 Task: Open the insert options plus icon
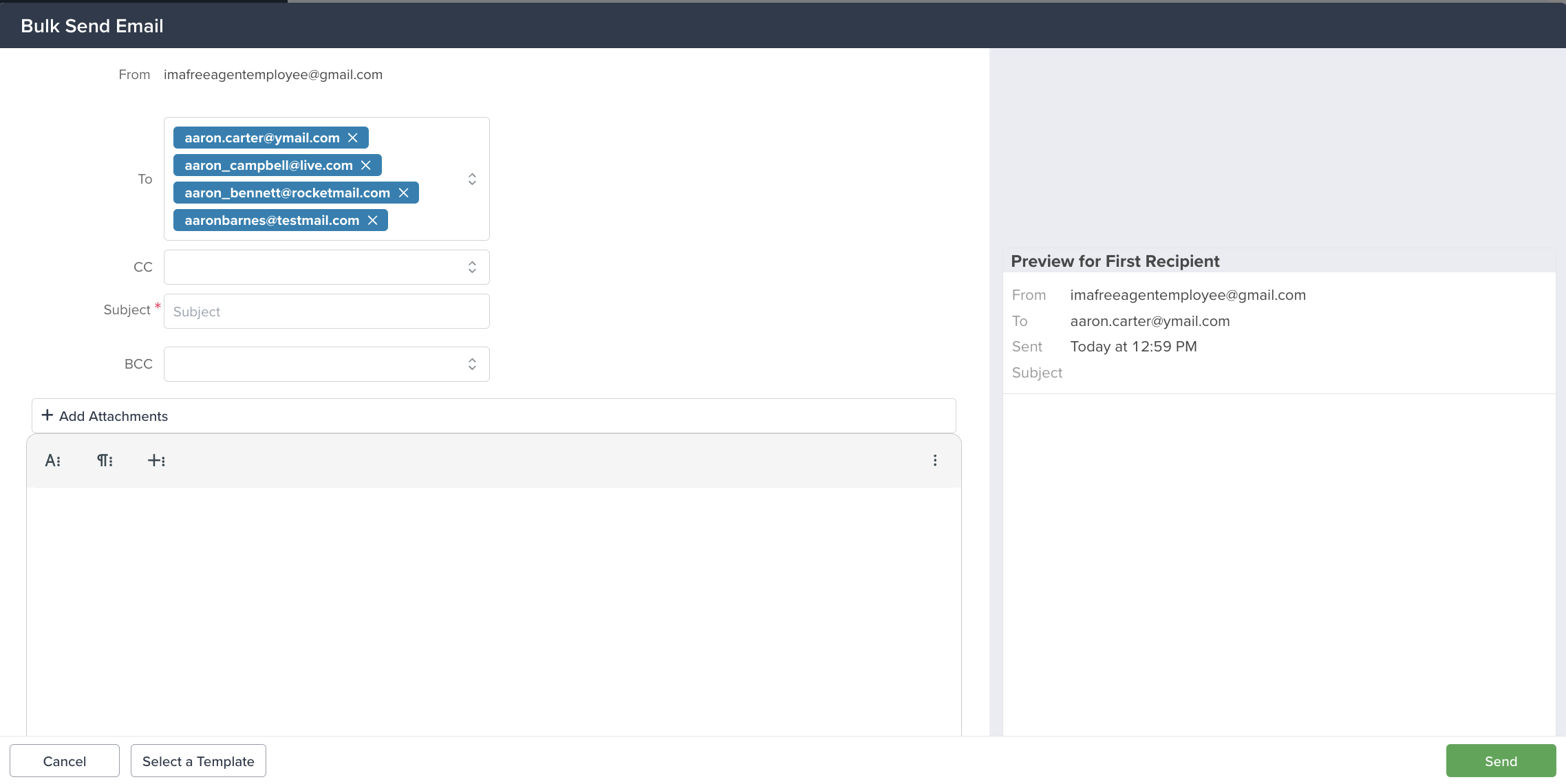pyautogui.click(x=157, y=461)
